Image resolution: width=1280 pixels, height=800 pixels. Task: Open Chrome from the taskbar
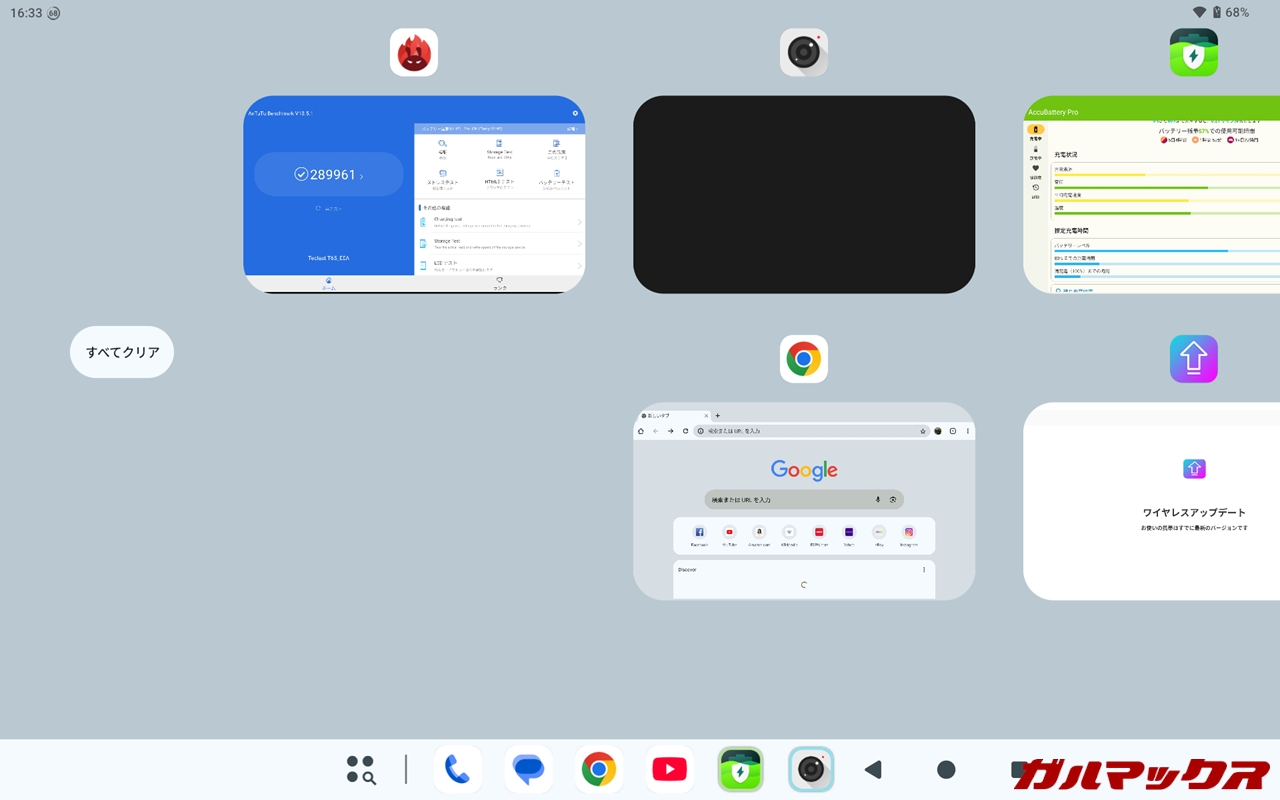point(598,769)
